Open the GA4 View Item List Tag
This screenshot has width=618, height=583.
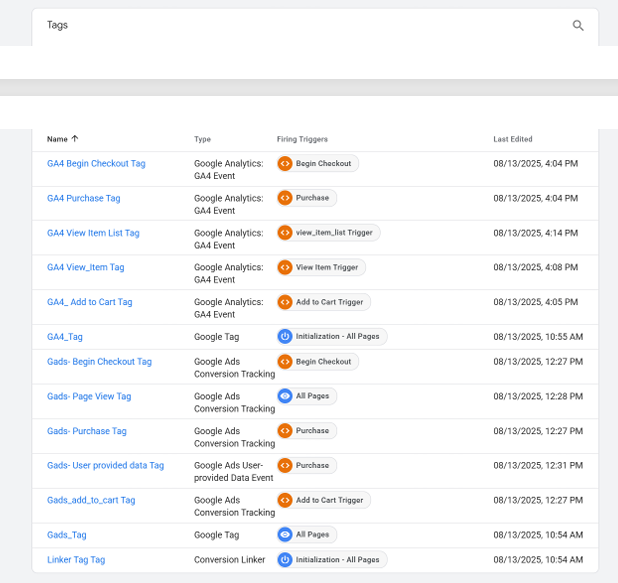point(93,233)
